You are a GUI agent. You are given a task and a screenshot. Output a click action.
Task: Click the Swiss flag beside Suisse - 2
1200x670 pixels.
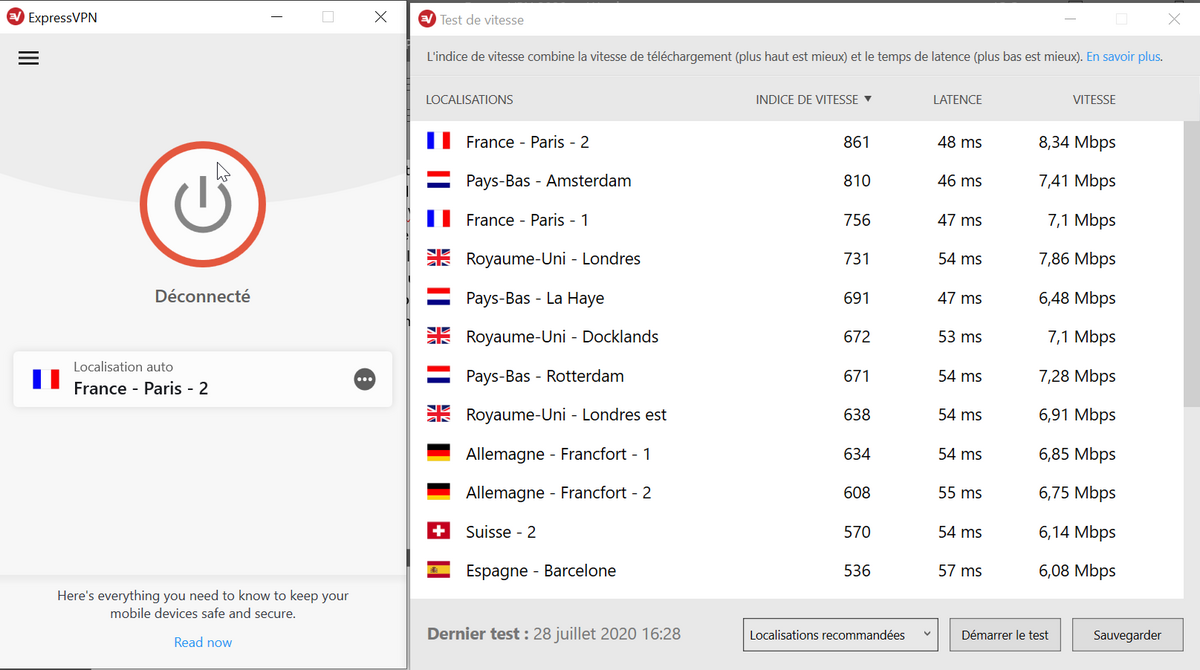tap(438, 532)
